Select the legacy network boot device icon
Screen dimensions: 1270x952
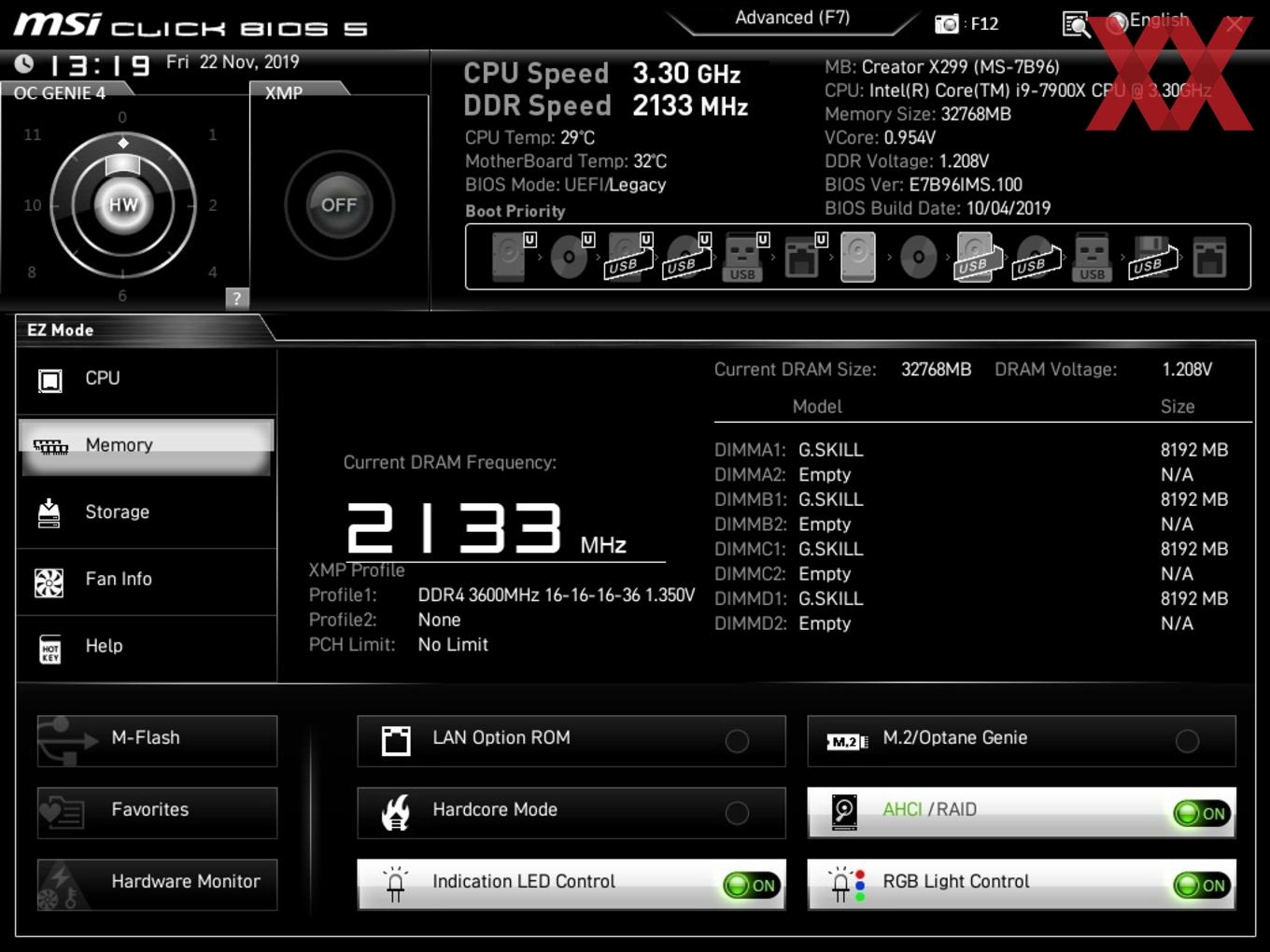point(1209,257)
